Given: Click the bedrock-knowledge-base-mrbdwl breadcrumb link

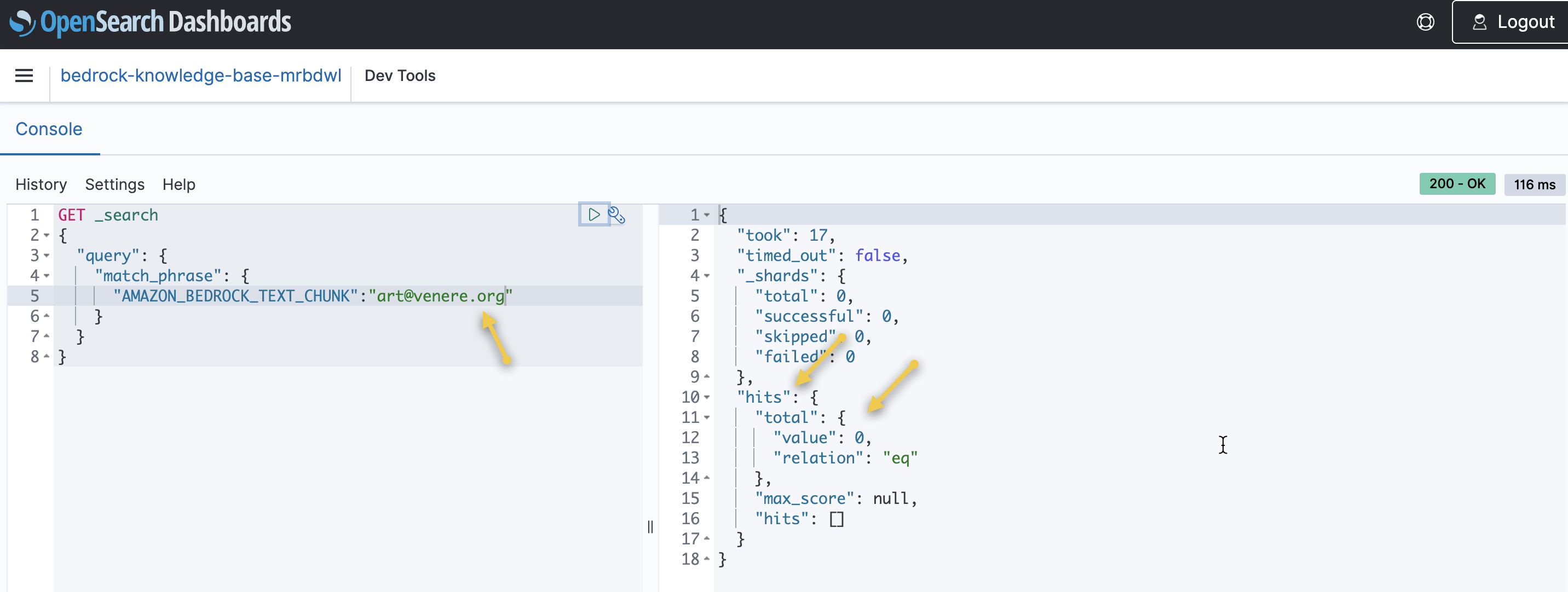Looking at the screenshot, I should (x=200, y=76).
